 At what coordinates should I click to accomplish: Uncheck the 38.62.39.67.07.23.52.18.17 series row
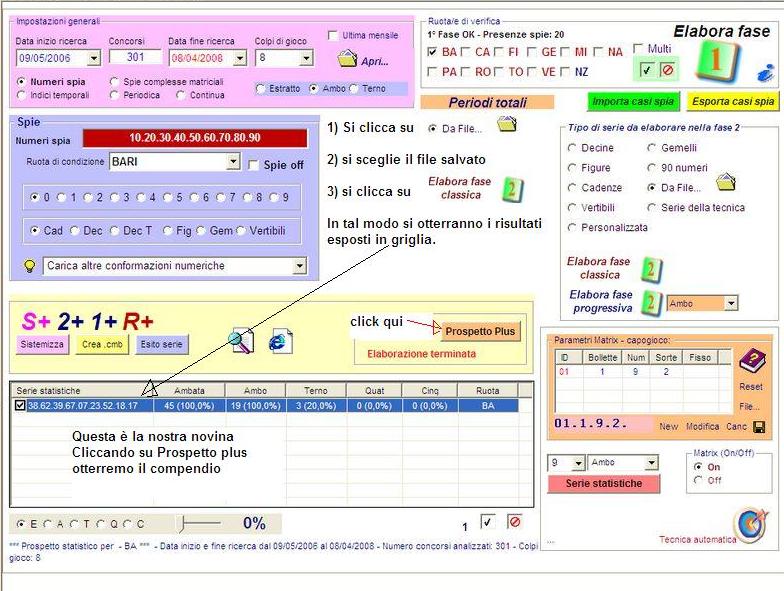click(x=20, y=406)
